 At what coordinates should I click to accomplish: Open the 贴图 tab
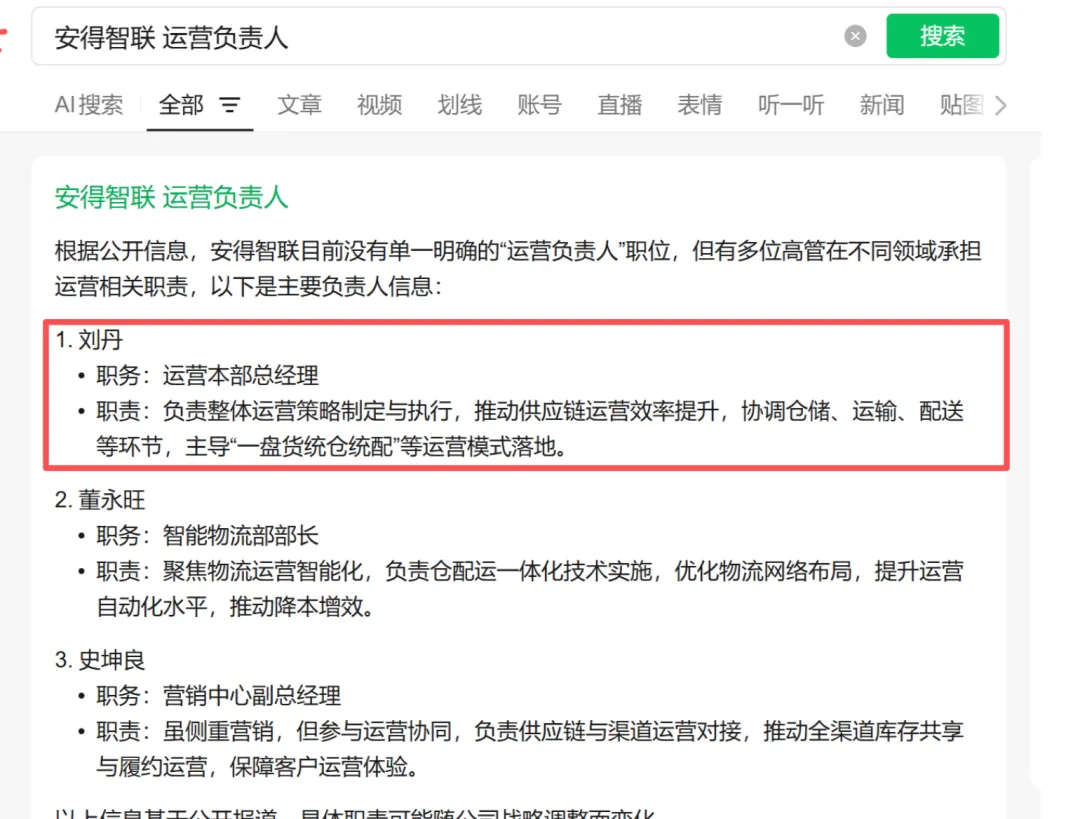[x=962, y=105]
